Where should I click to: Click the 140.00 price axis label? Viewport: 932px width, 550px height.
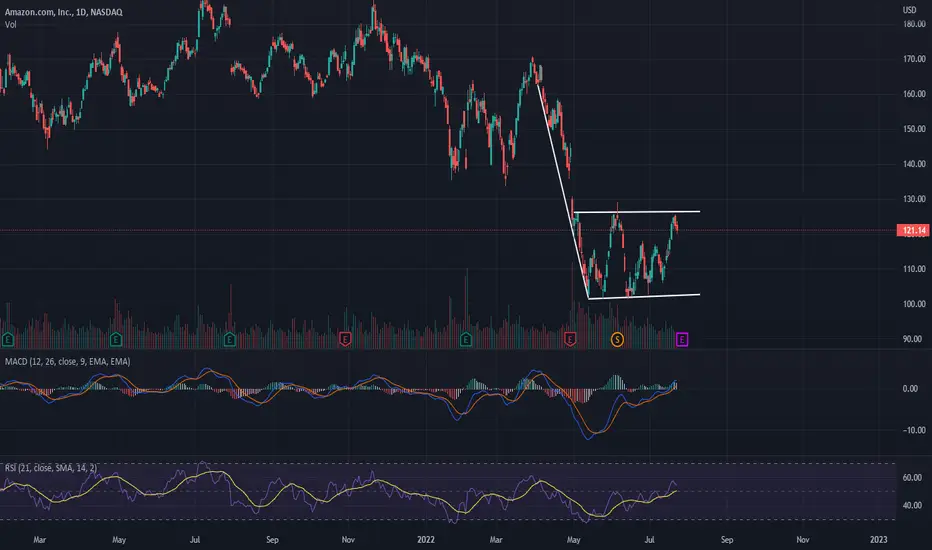pyautogui.click(x=914, y=164)
